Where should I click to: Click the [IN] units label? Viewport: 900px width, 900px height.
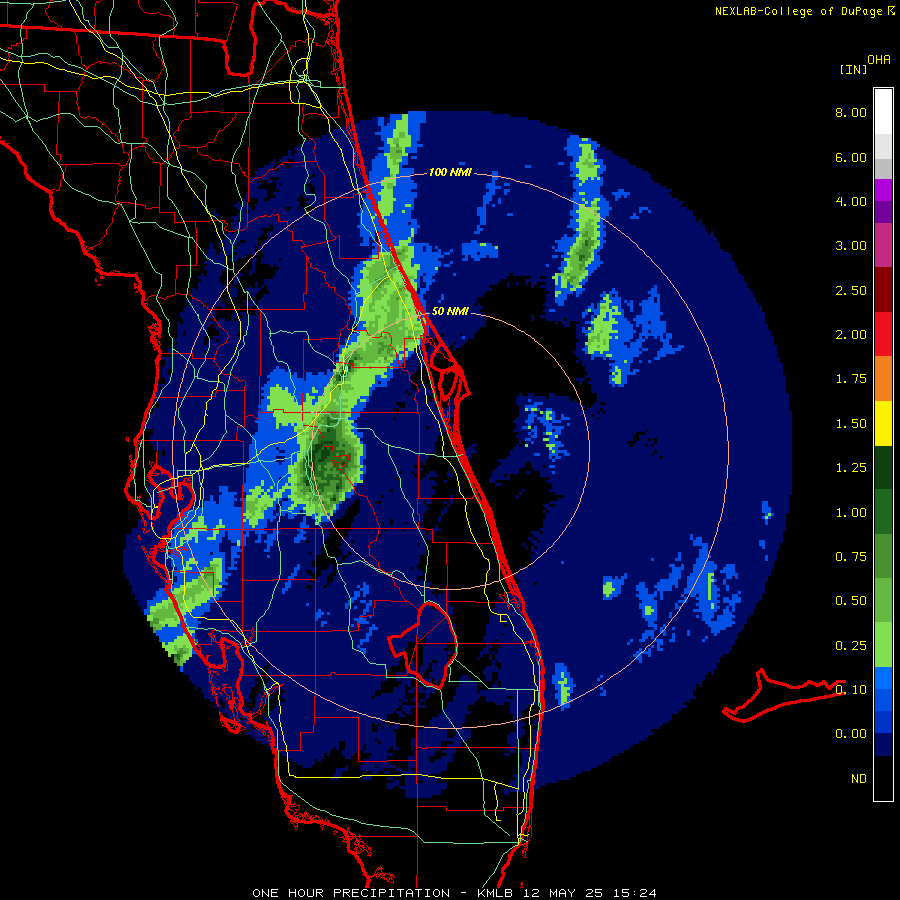tap(853, 69)
